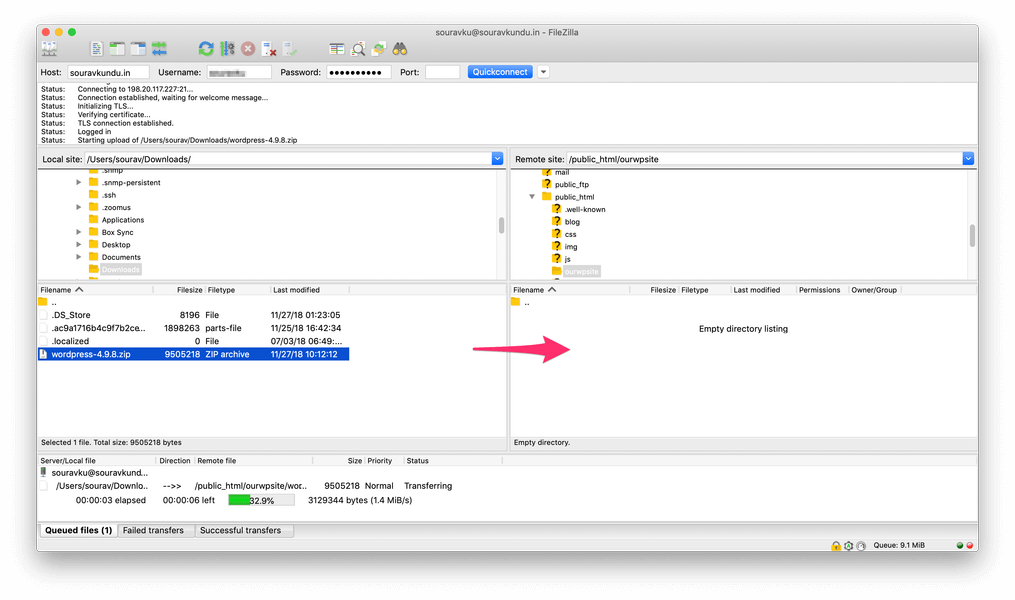Select the public_ftp remote folder

(x=565, y=184)
